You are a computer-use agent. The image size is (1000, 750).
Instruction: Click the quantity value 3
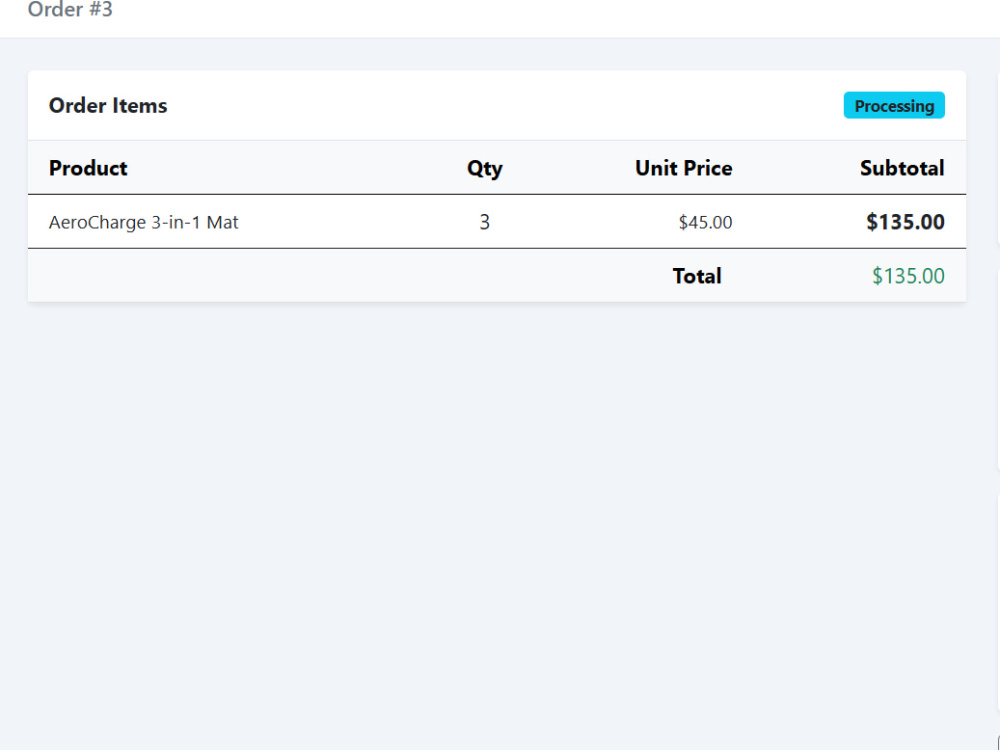pos(485,222)
